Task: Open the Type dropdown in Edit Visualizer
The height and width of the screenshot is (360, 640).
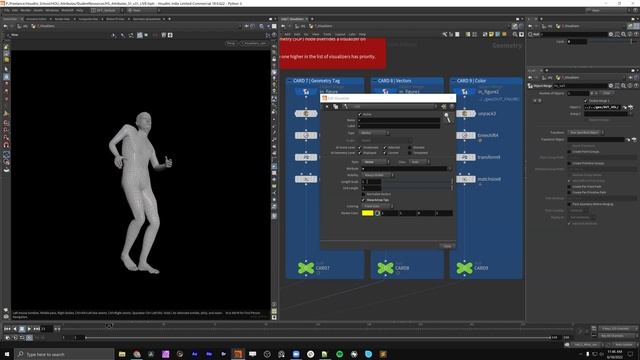Action: [374, 133]
